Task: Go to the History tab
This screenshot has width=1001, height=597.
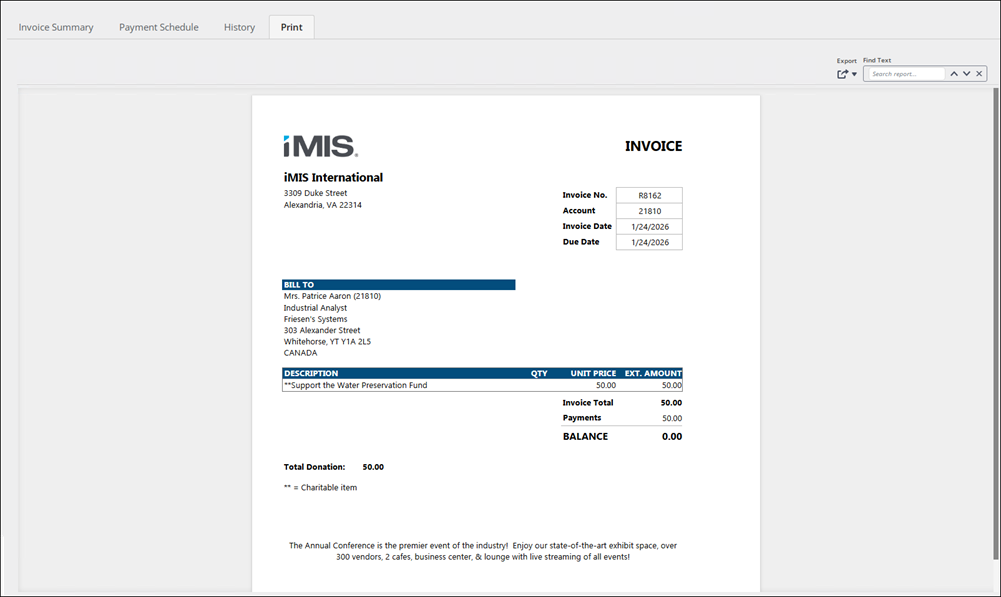Action: pos(239,27)
